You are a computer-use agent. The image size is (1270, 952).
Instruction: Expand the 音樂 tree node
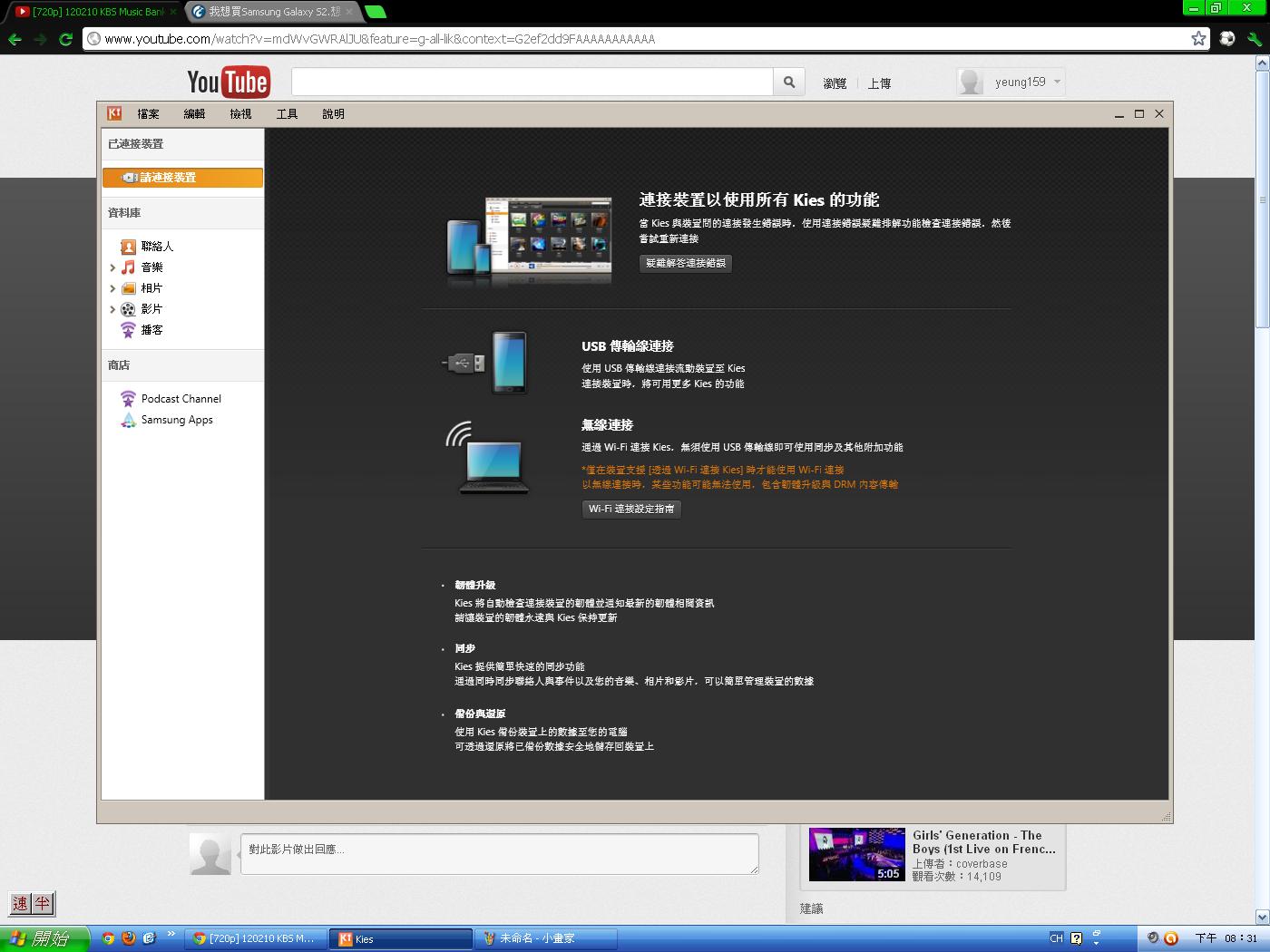[x=112, y=267]
